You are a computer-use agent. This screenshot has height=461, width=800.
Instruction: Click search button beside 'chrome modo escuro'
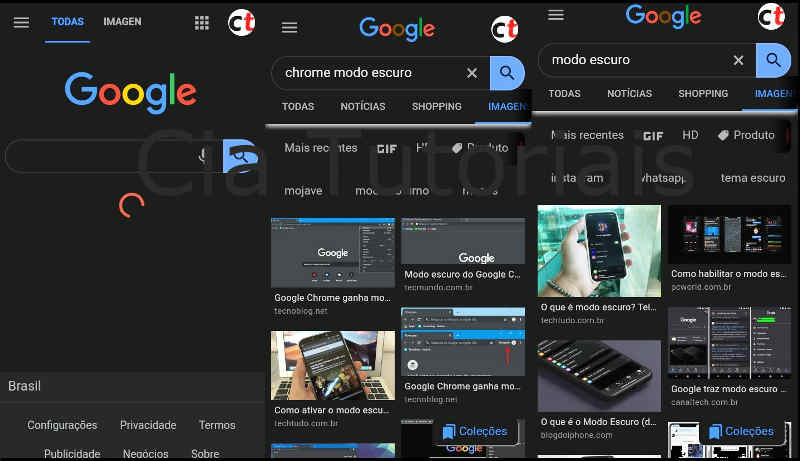pyautogui.click(x=507, y=73)
